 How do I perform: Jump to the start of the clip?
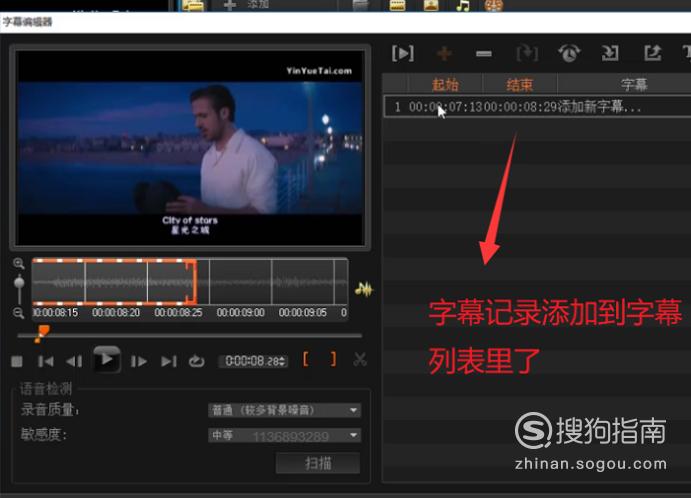coord(45,361)
